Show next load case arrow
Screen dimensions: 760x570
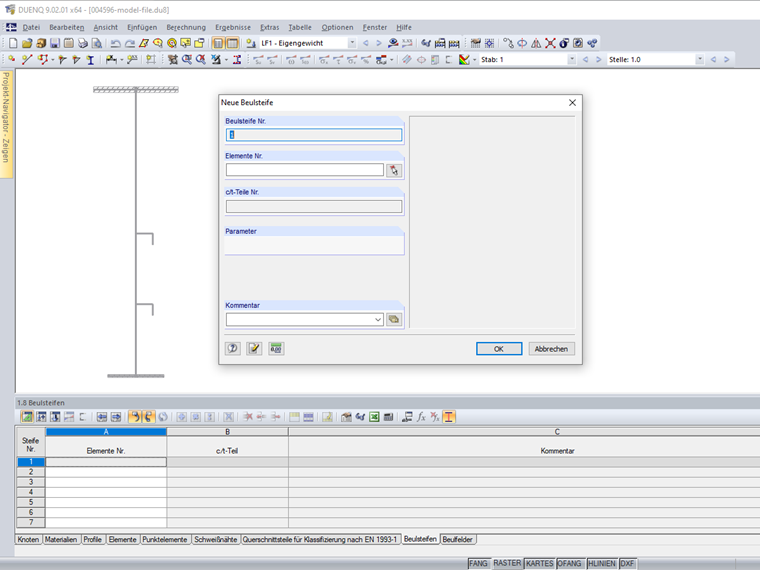[379, 43]
